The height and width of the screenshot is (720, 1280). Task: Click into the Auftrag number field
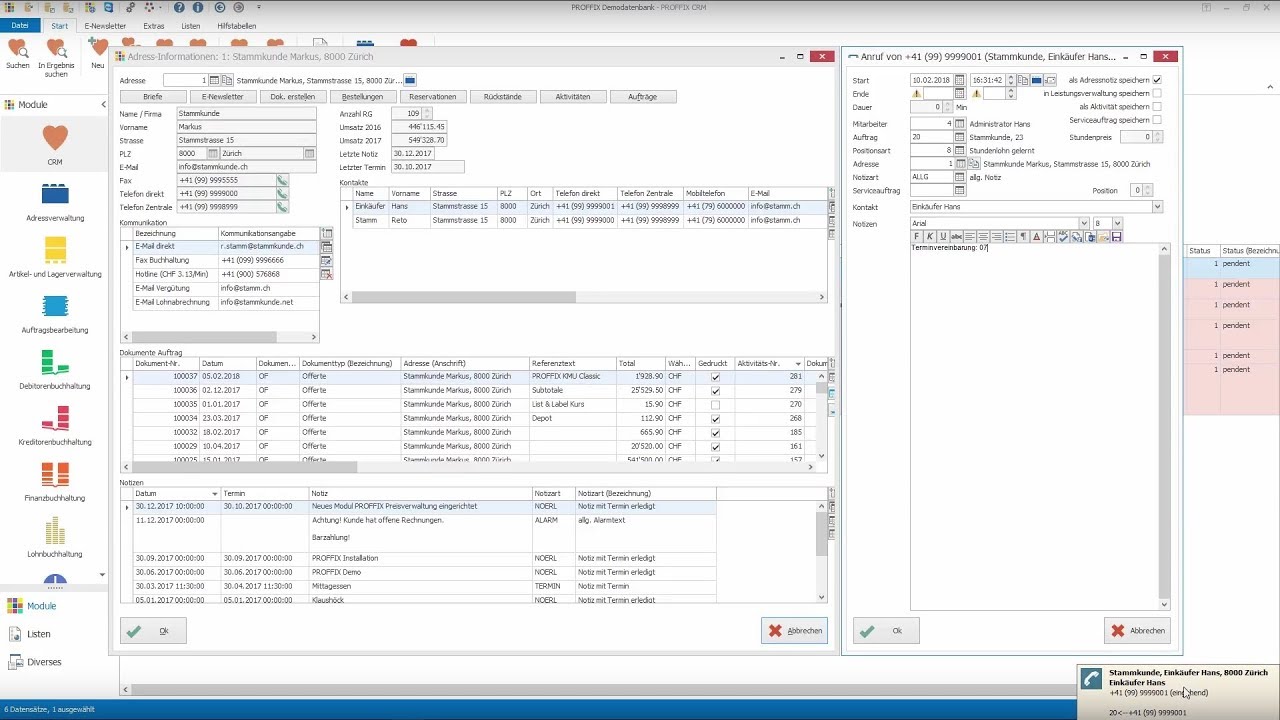(x=932, y=137)
